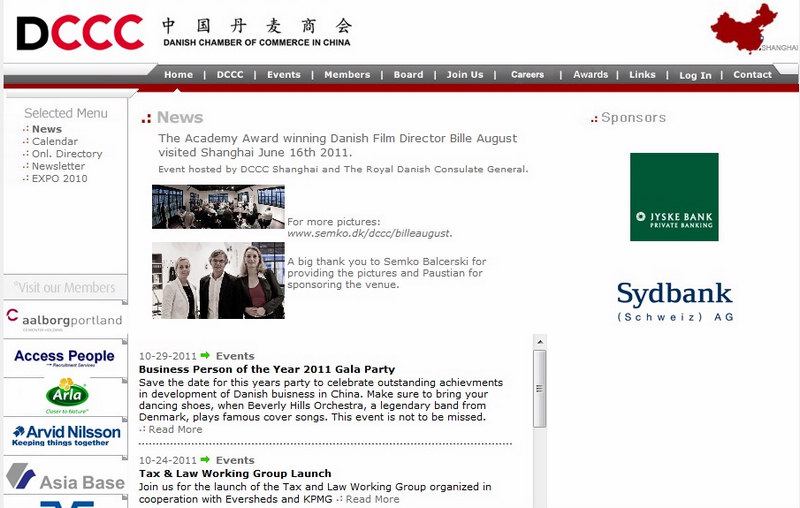Read More about the Gala Party
800x508 pixels.
tap(175, 429)
